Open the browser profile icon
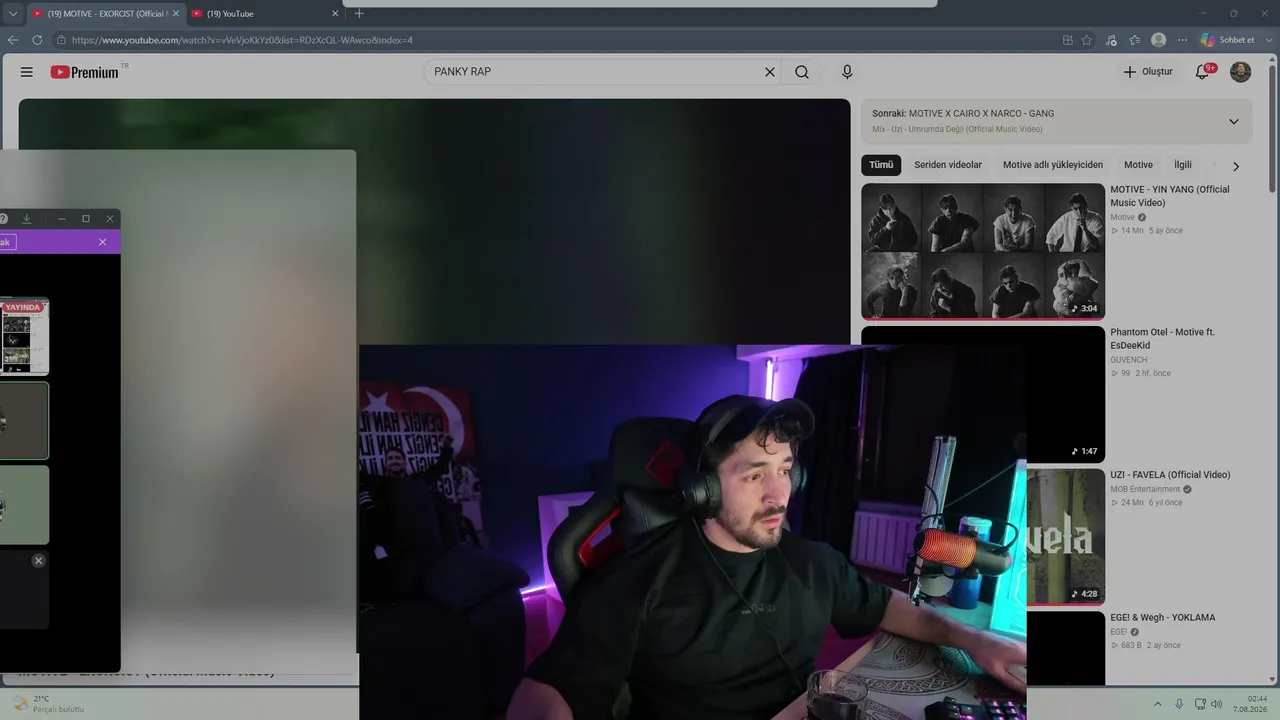 pyautogui.click(x=1158, y=40)
